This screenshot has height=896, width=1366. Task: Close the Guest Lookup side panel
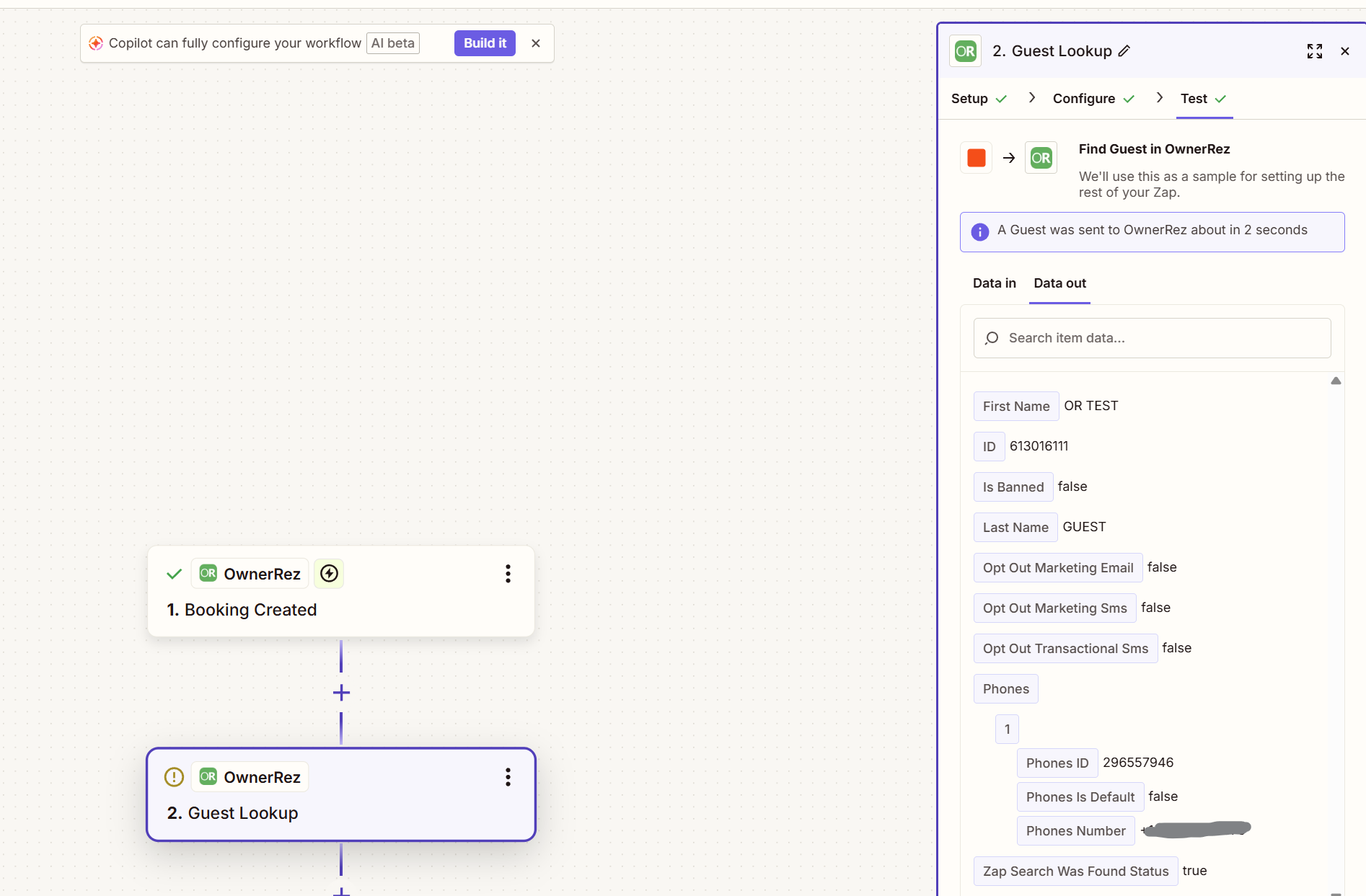tap(1344, 51)
